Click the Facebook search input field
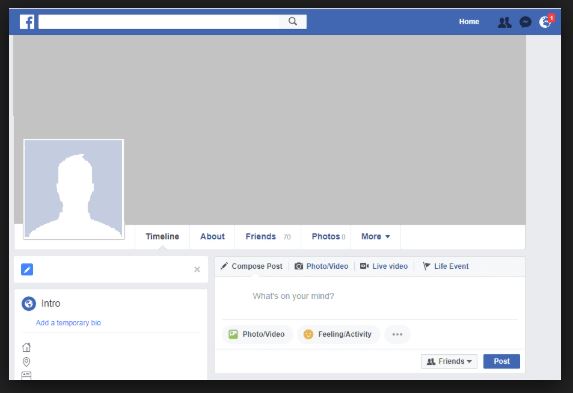The width and height of the screenshot is (573, 393). point(159,22)
